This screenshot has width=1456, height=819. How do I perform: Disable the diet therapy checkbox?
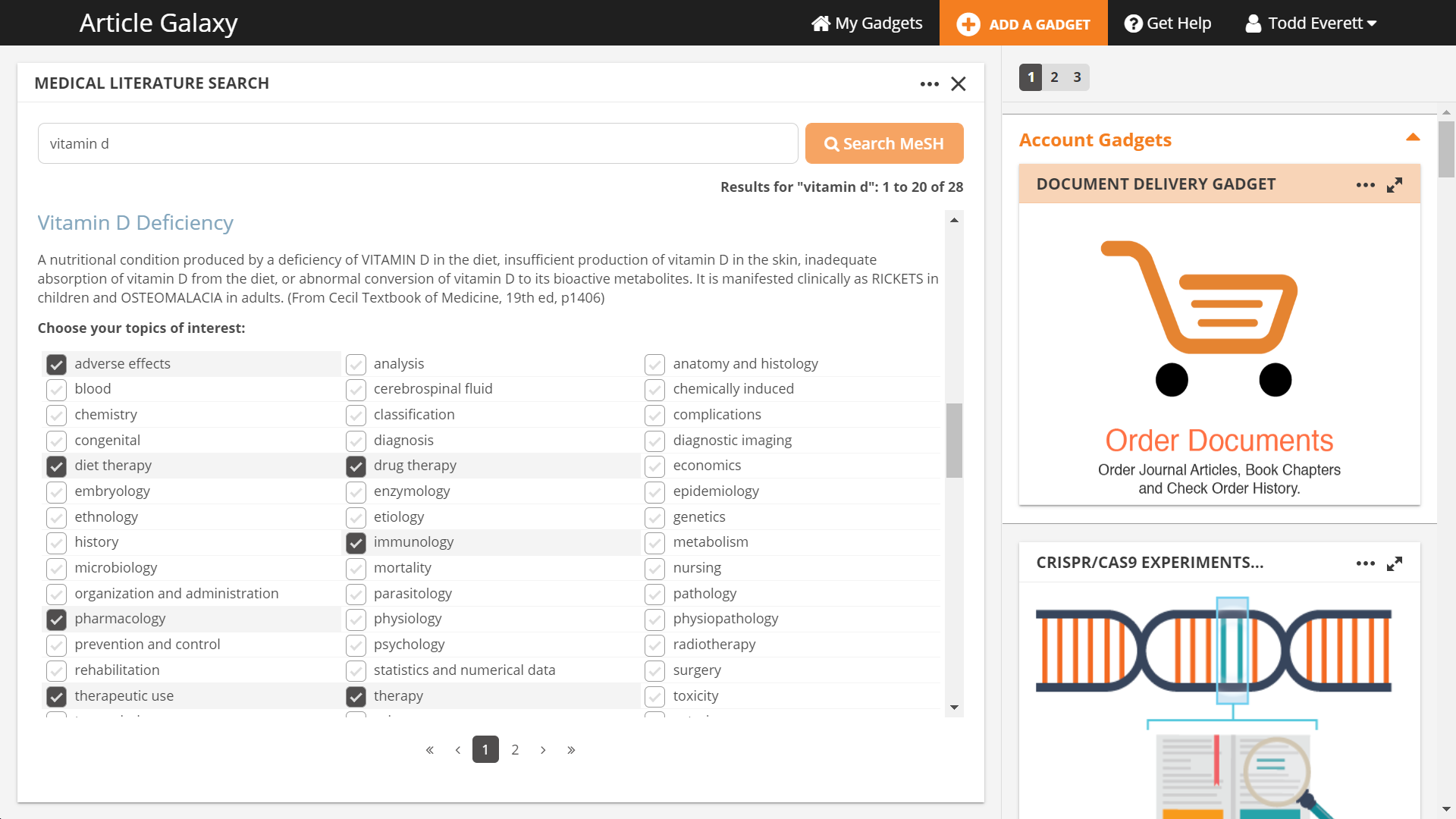click(x=56, y=466)
